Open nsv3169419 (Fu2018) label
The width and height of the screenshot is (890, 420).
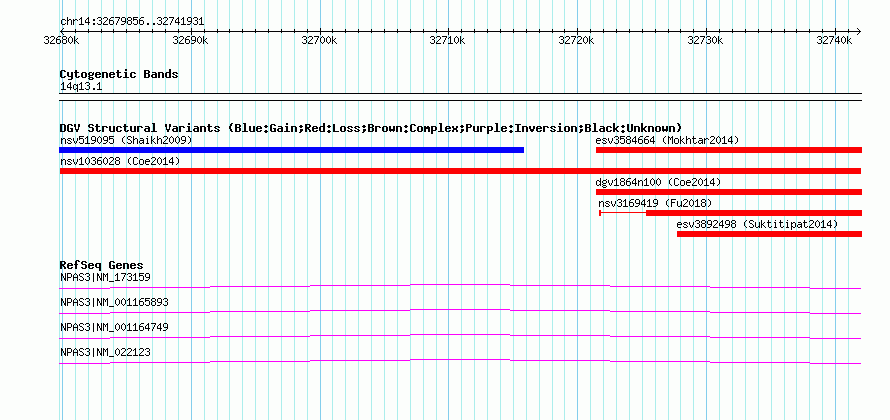654,203
